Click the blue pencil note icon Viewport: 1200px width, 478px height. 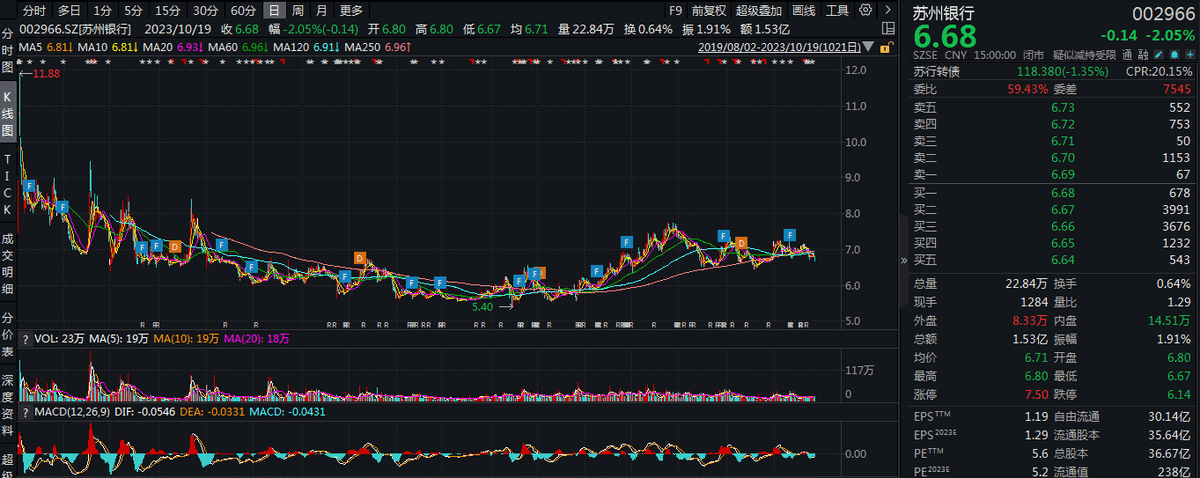(x=1157, y=55)
